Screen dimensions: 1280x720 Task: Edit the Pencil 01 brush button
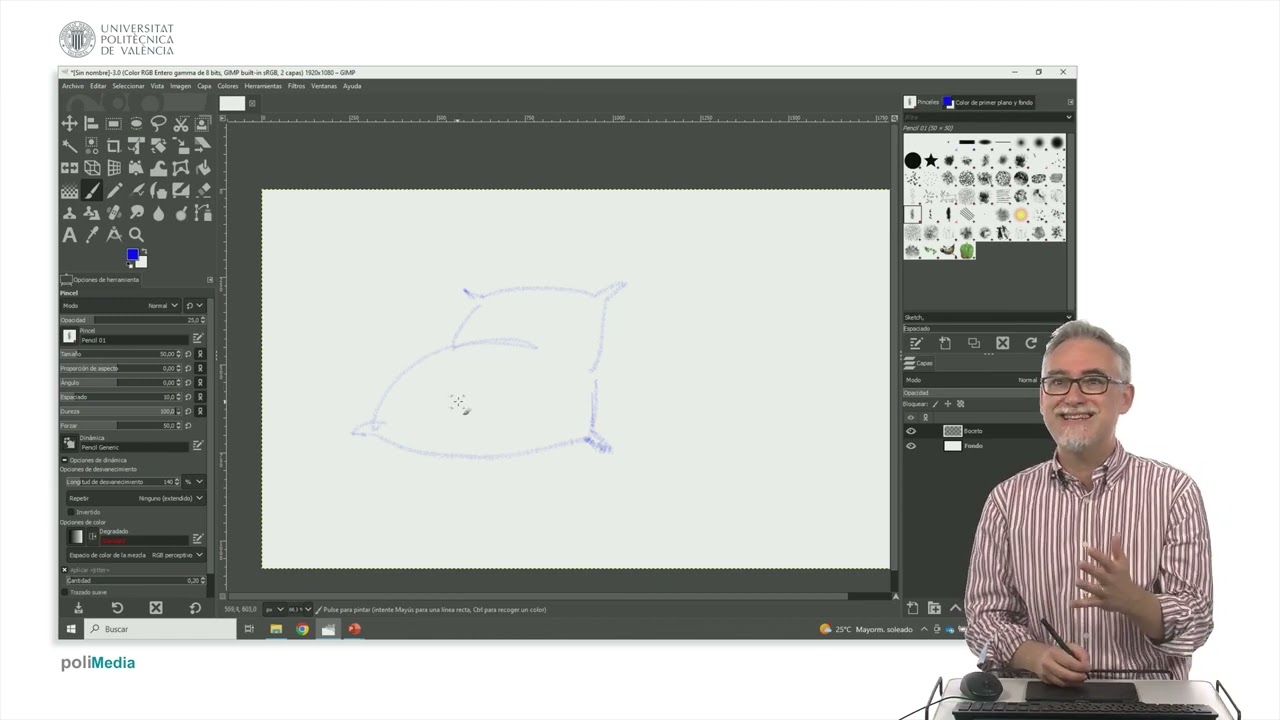click(x=198, y=338)
